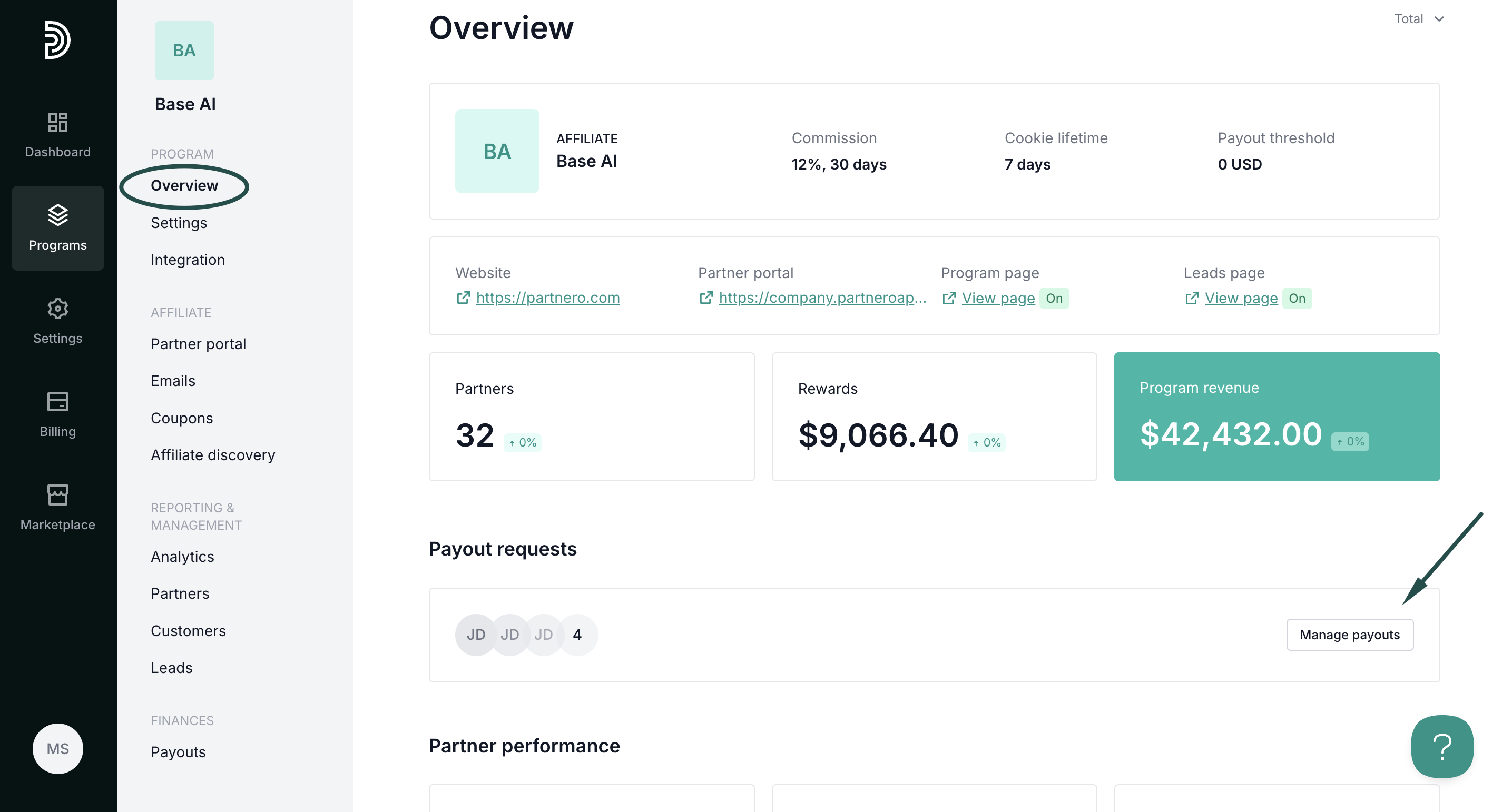Open the Settings gear icon in sidebar
Image resolution: width=1512 pixels, height=812 pixels.
click(57, 309)
